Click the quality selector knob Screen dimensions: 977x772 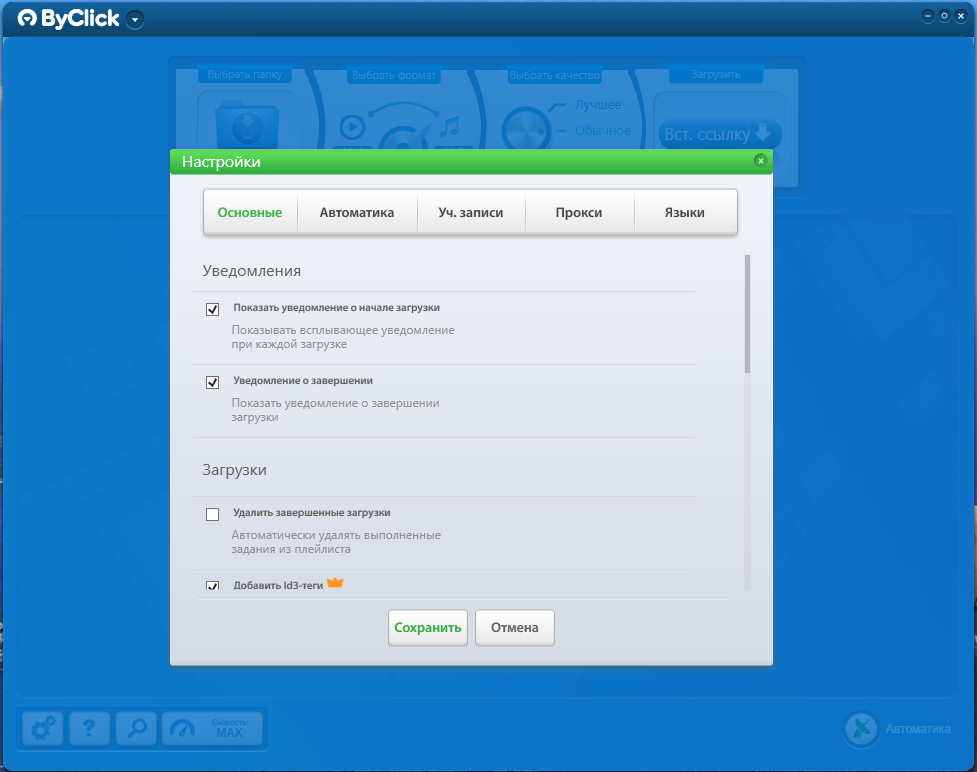pyautogui.click(x=527, y=130)
